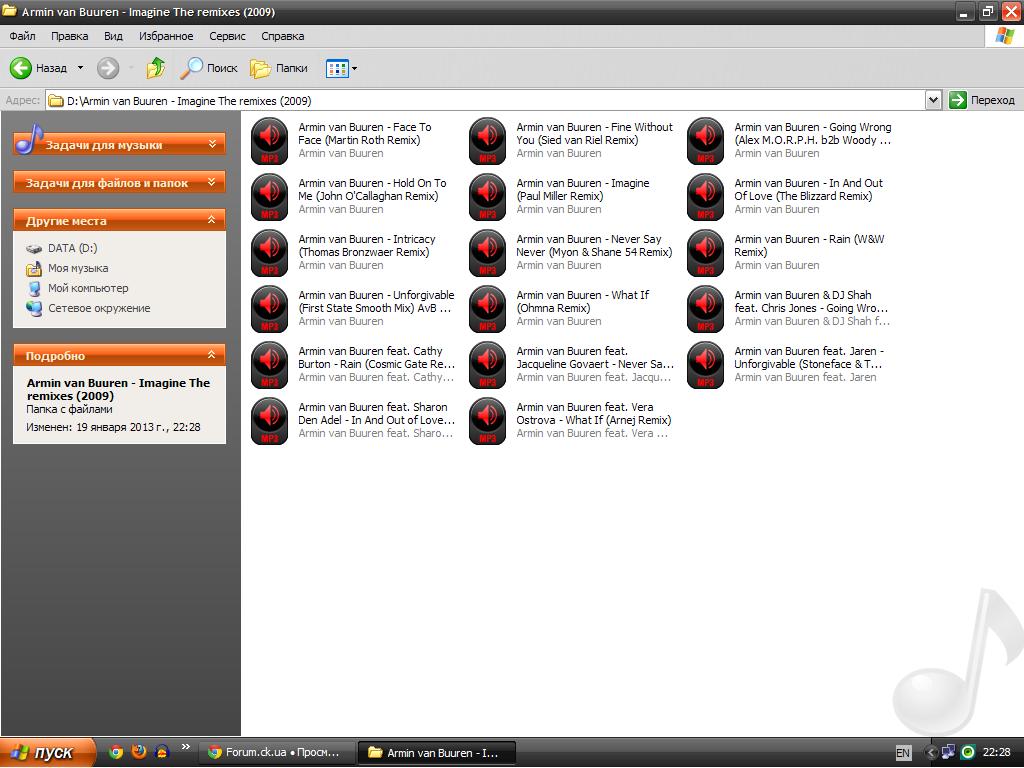
Task: Click MP3 icon for feat. Sharon Den Adel track
Action: (x=270, y=421)
